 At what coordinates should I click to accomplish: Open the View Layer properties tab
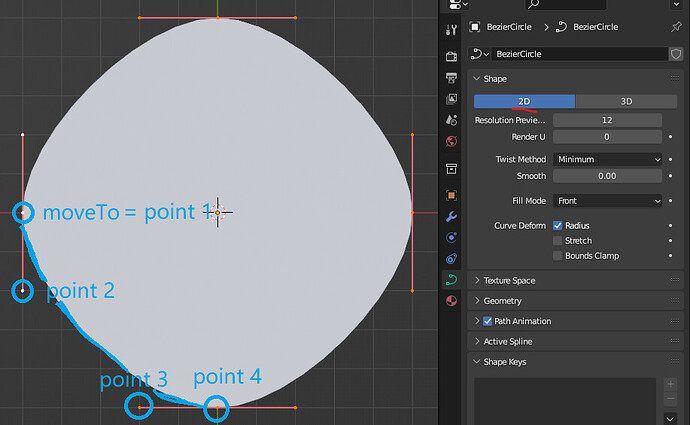tap(451, 99)
